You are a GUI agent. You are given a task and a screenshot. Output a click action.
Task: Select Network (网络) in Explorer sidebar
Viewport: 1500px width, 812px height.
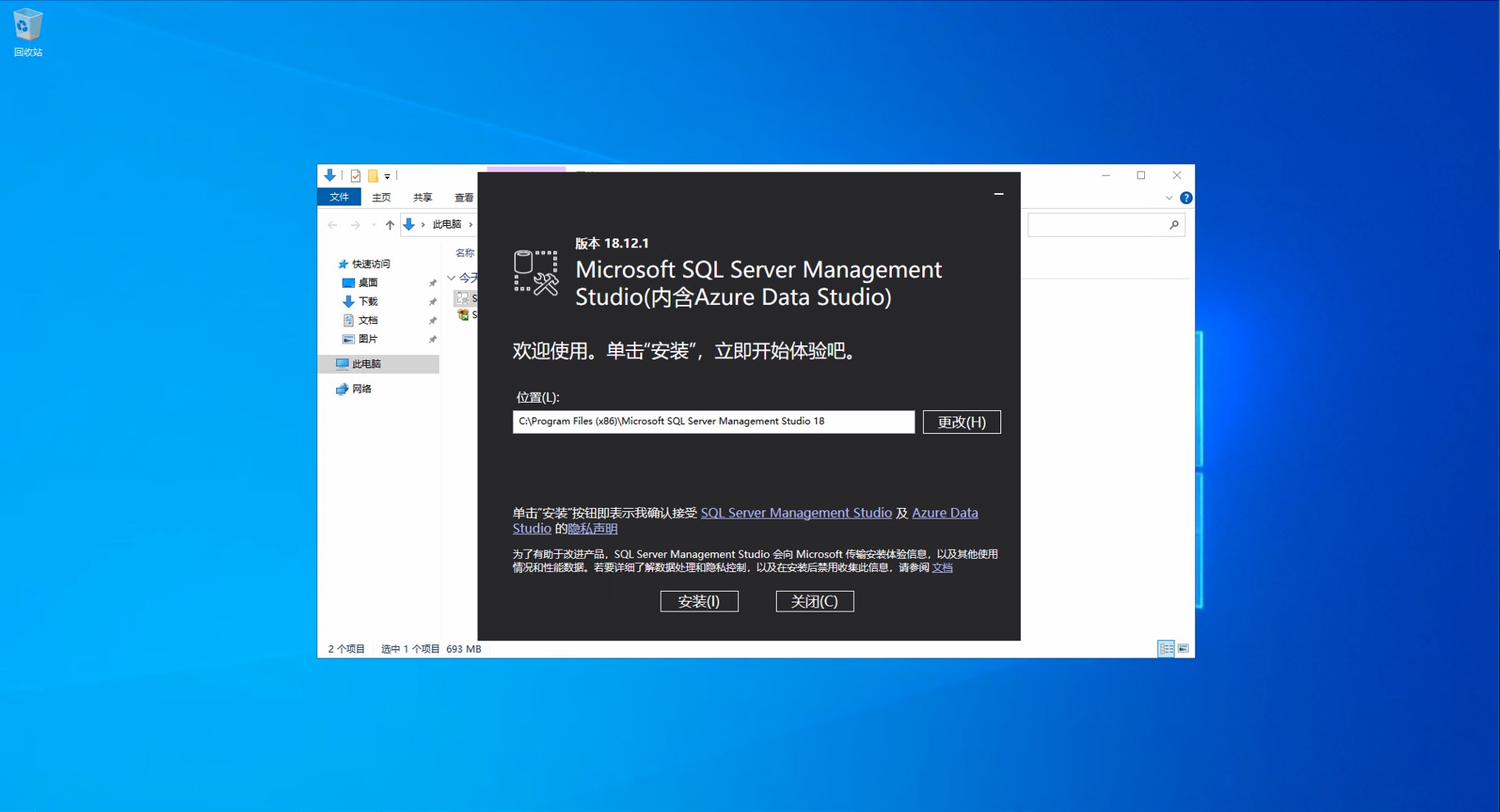click(362, 389)
